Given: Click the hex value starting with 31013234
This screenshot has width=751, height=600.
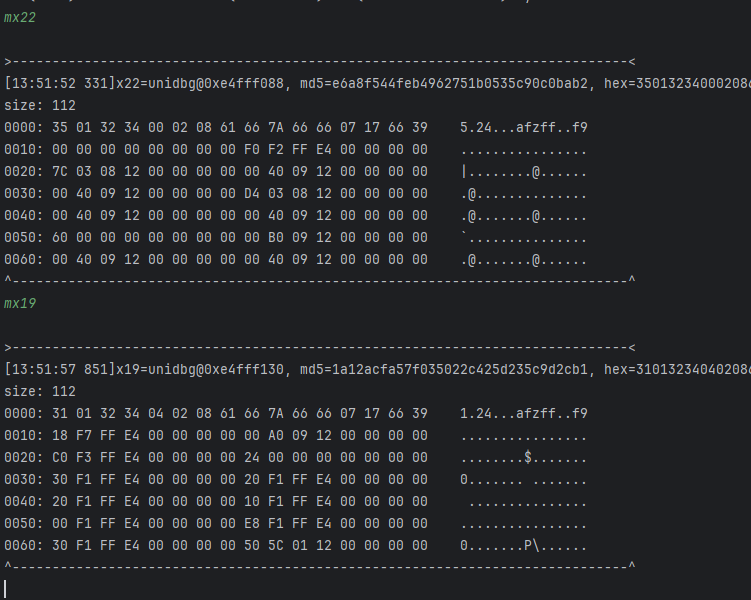Looking at the screenshot, I should coord(690,369).
